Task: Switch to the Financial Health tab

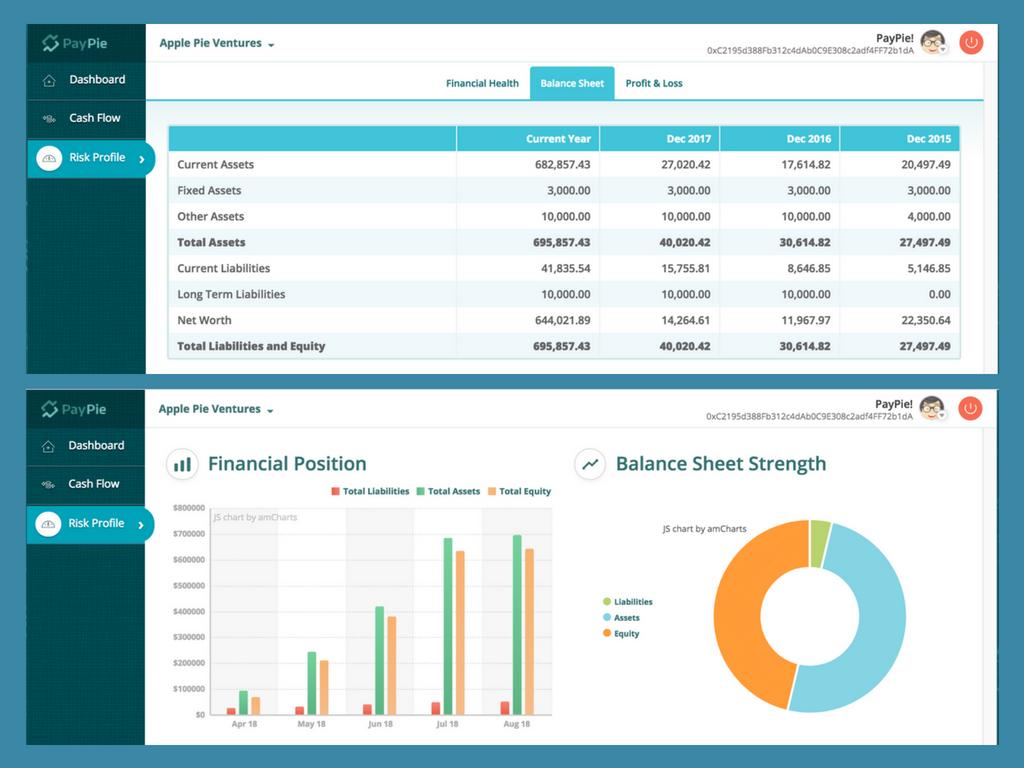Action: pos(482,83)
